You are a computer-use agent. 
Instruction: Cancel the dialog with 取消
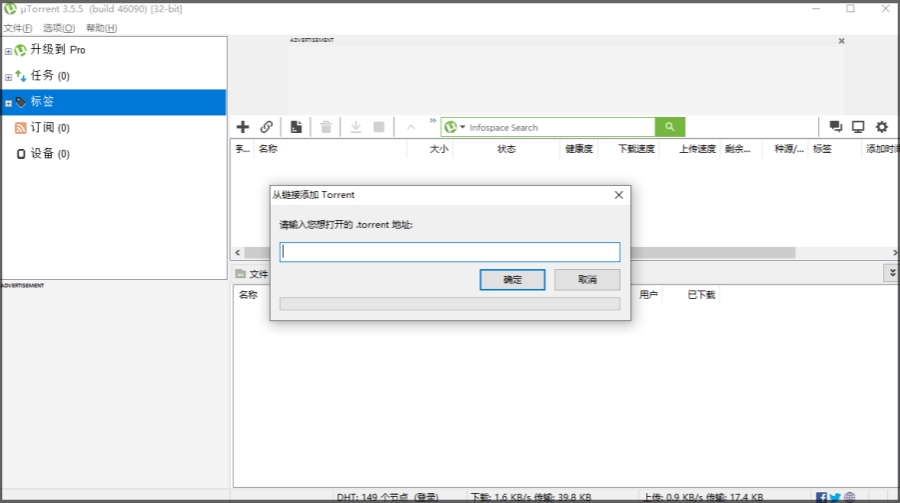coord(587,280)
